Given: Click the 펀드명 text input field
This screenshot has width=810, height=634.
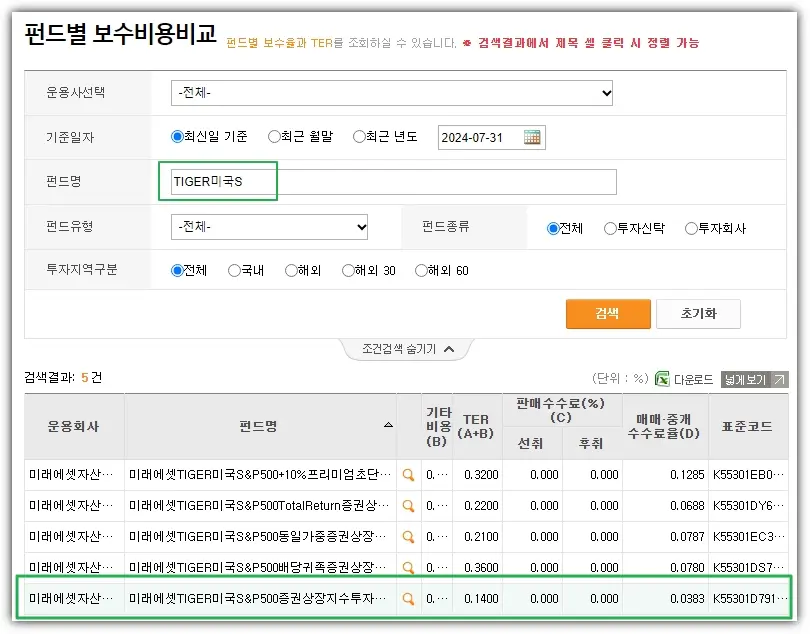Looking at the screenshot, I should pos(394,182).
